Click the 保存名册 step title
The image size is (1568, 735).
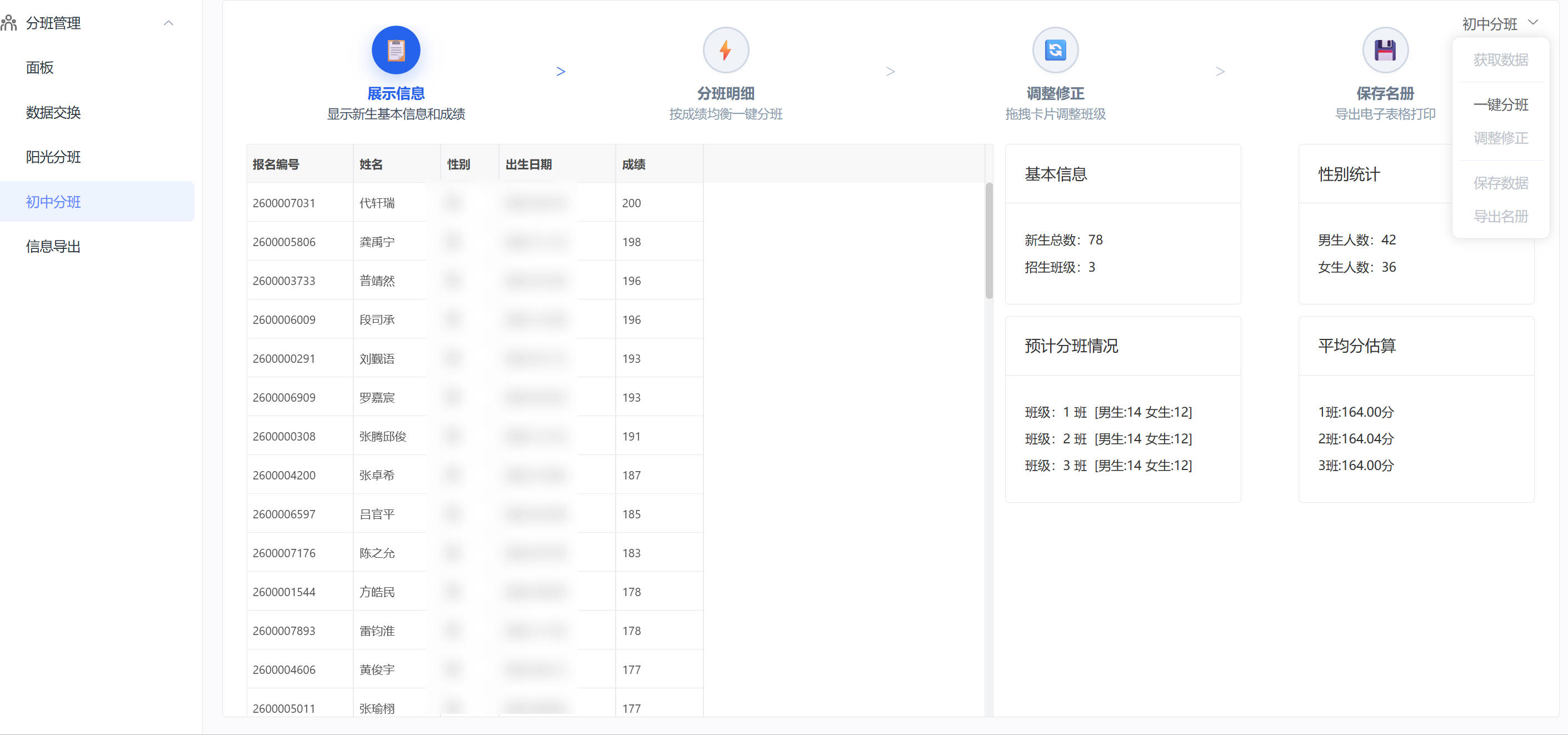point(1385,94)
